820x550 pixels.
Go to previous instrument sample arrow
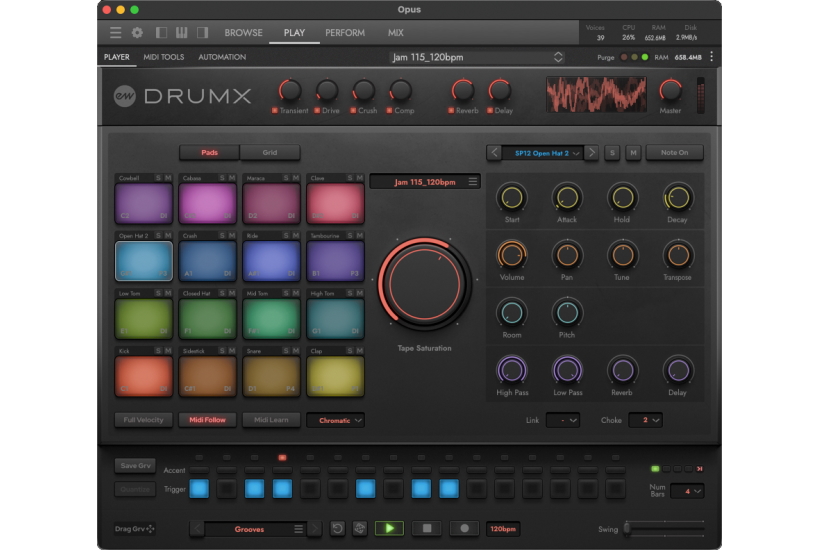[x=494, y=153]
